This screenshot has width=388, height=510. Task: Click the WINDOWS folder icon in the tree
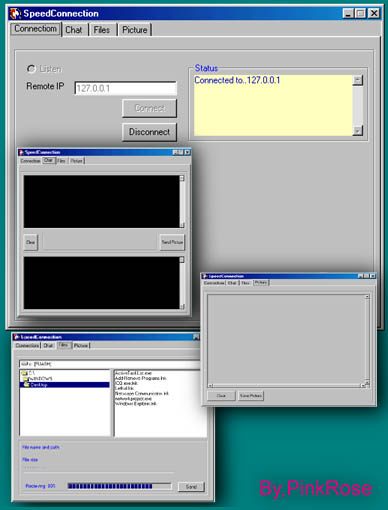26,379
